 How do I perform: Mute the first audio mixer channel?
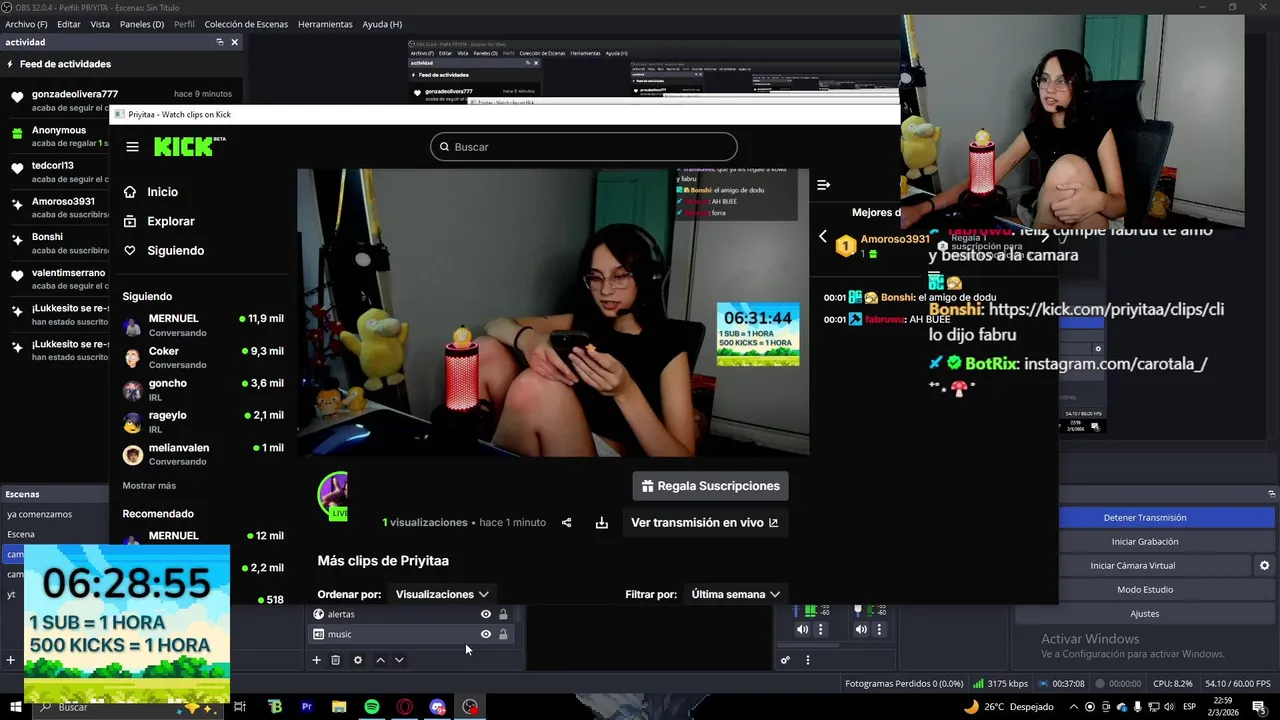[802, 629]
